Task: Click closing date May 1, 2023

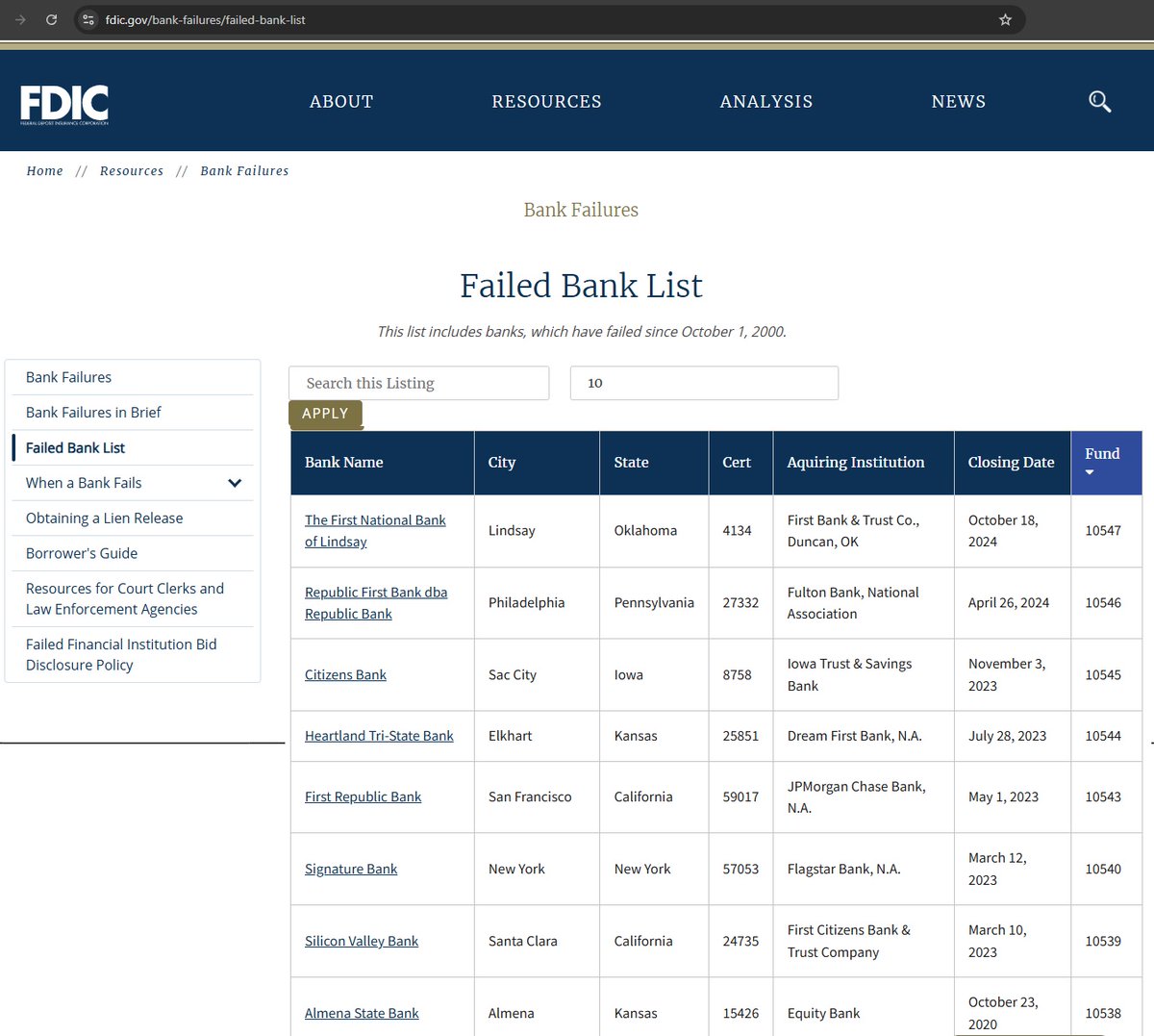Action: point(1003,796)
